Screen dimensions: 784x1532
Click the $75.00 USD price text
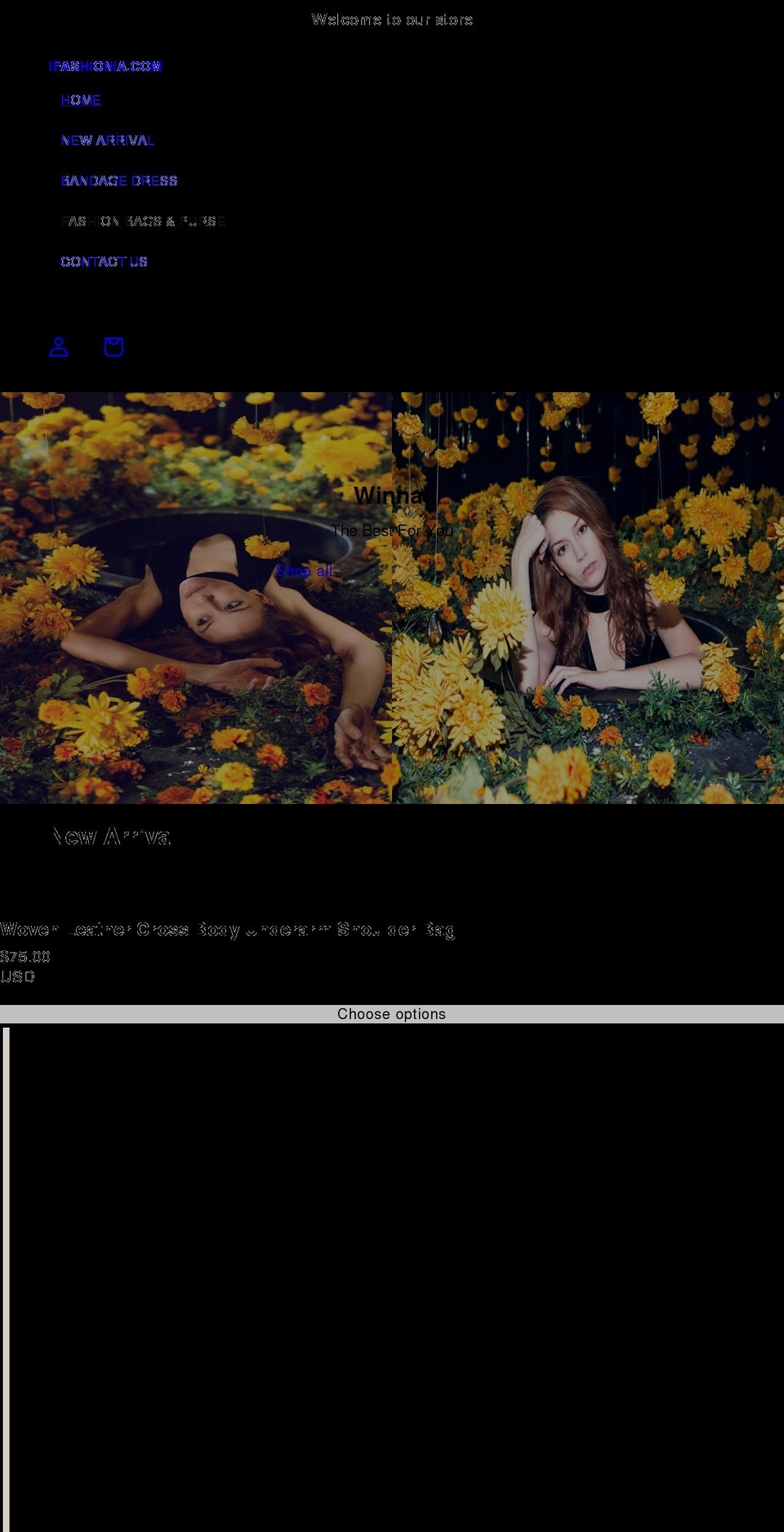click(25, 966)
